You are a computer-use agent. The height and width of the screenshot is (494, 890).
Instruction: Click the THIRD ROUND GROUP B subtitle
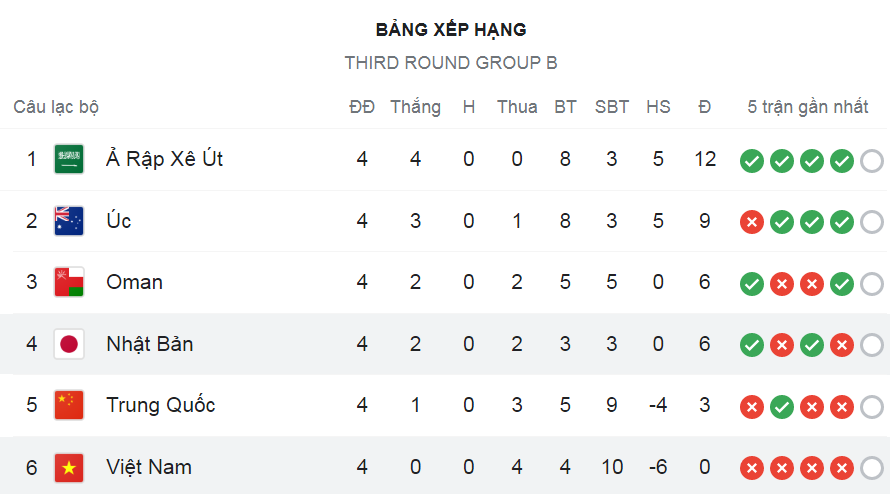(x=451, y=62)
